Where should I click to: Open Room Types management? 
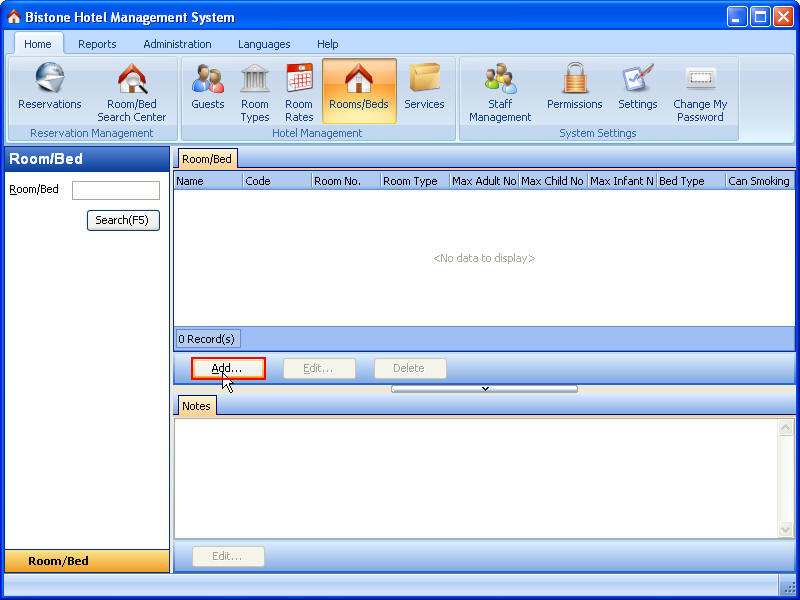coord(255,90)
